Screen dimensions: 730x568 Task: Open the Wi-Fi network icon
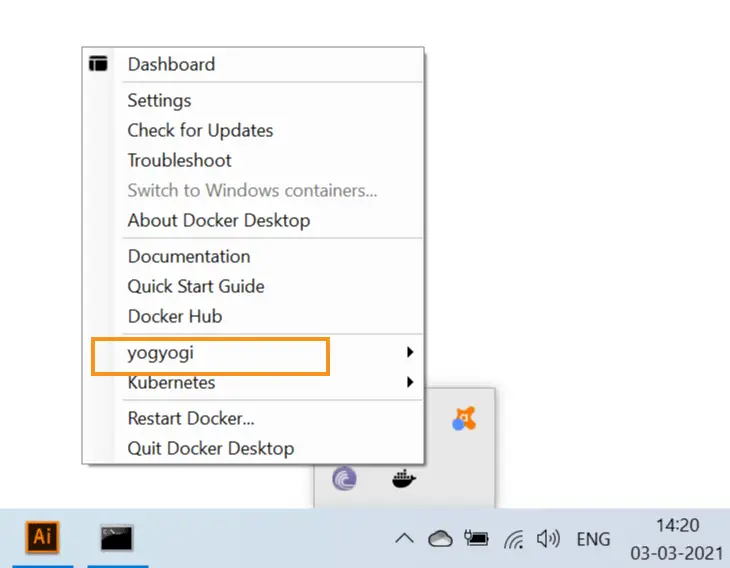point(514,540)
